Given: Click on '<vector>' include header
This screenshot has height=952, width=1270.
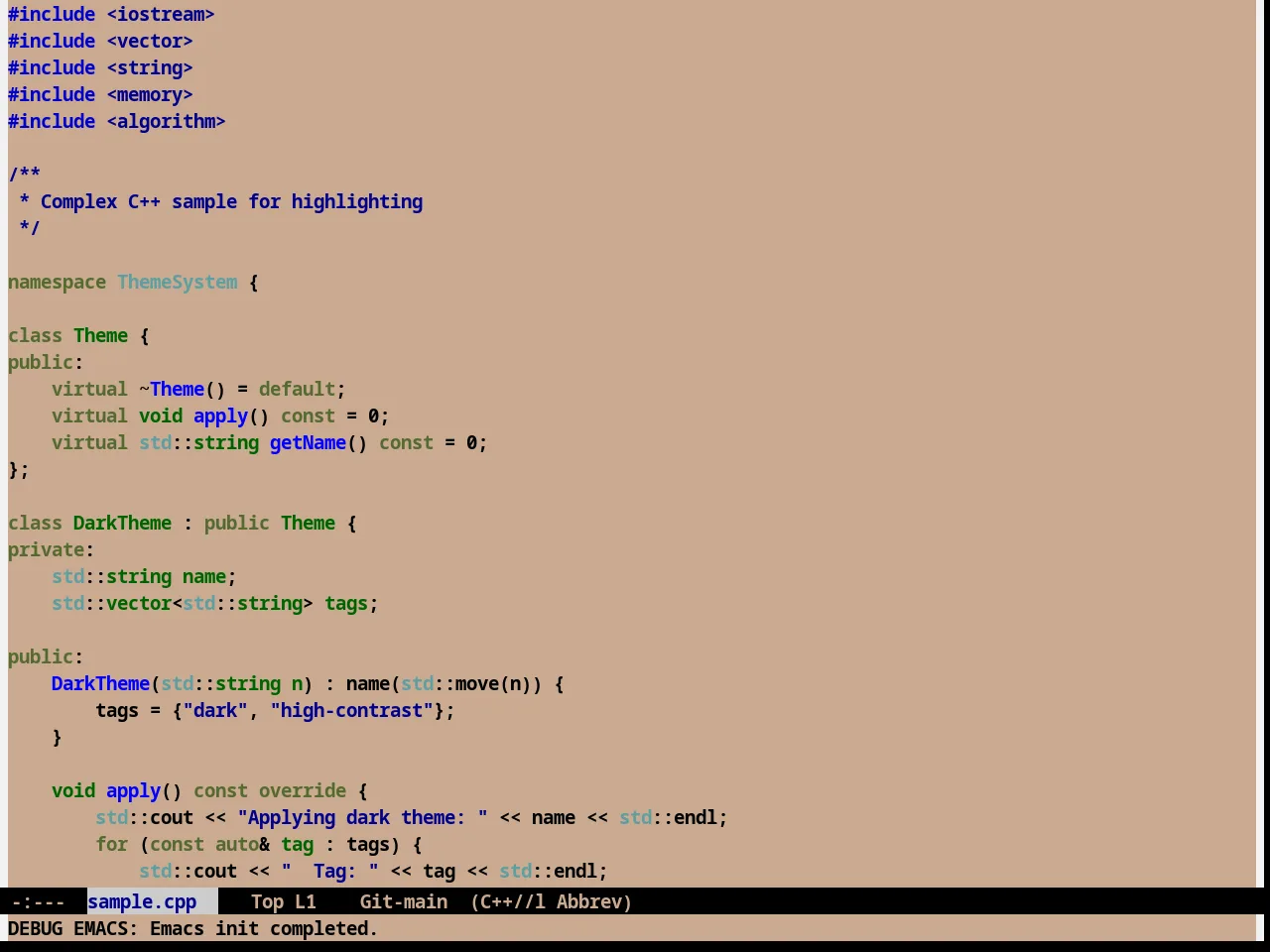Looking at the screenshot, I should tap(150, 41).
